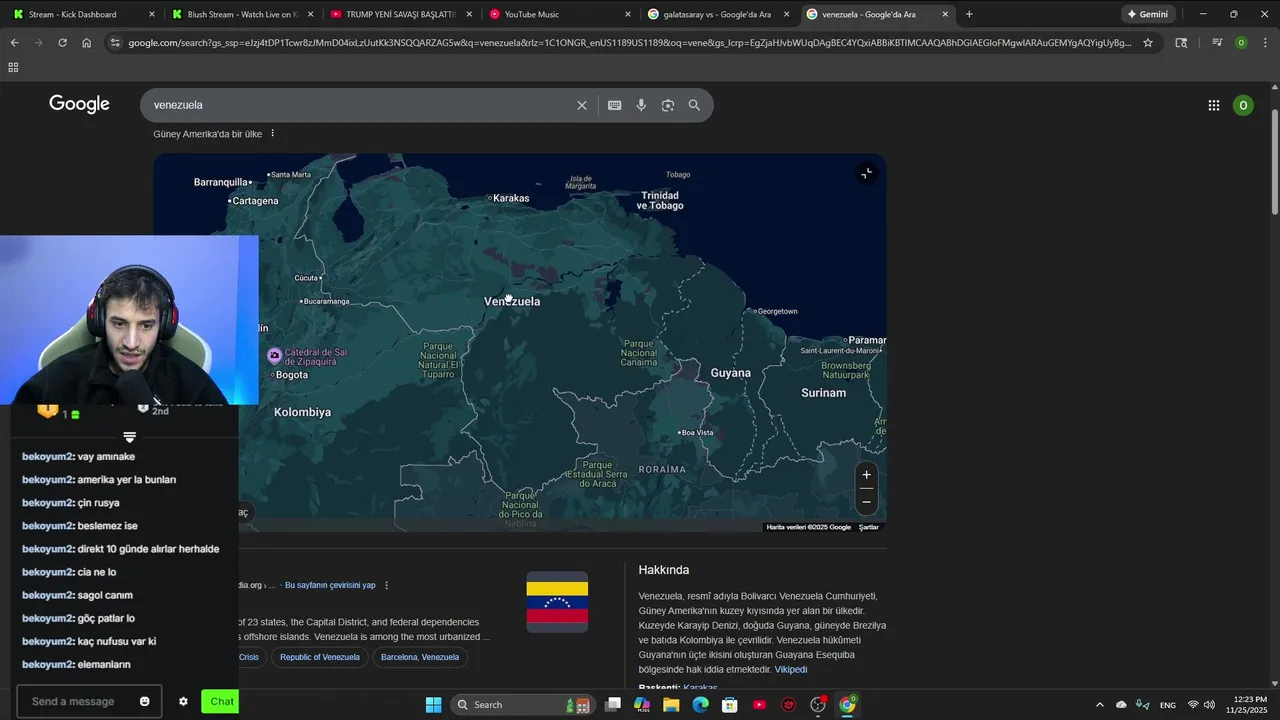Open Şartlar link on map

coord(869,527)
